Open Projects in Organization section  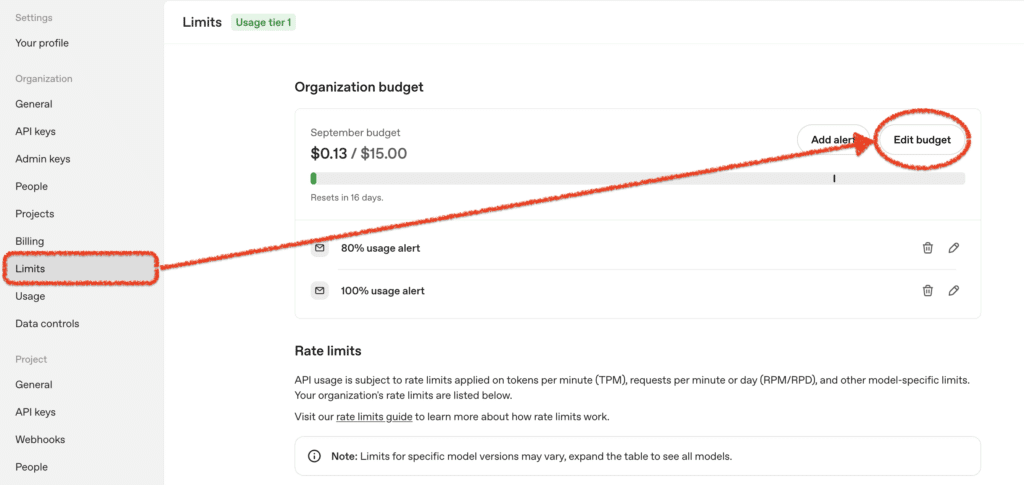[35, 213]
